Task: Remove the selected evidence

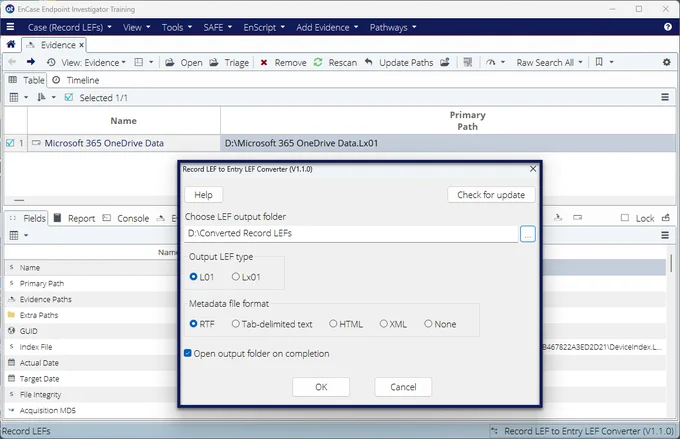Action: [x=283, y=62]
